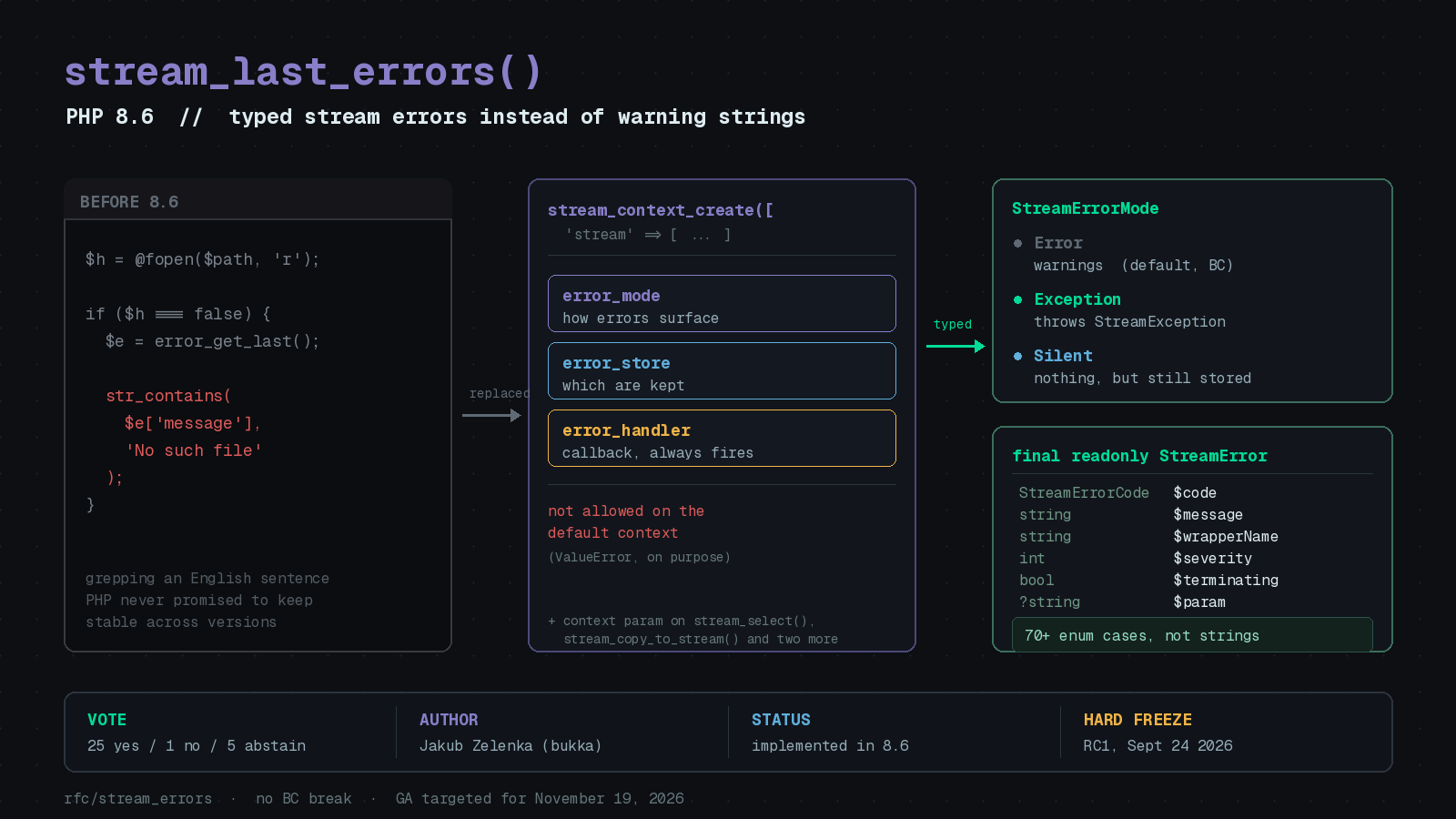Click the final readonly StreamError heading
This screenshot has height=819, width=1456.
click(x=1139, y=456)
